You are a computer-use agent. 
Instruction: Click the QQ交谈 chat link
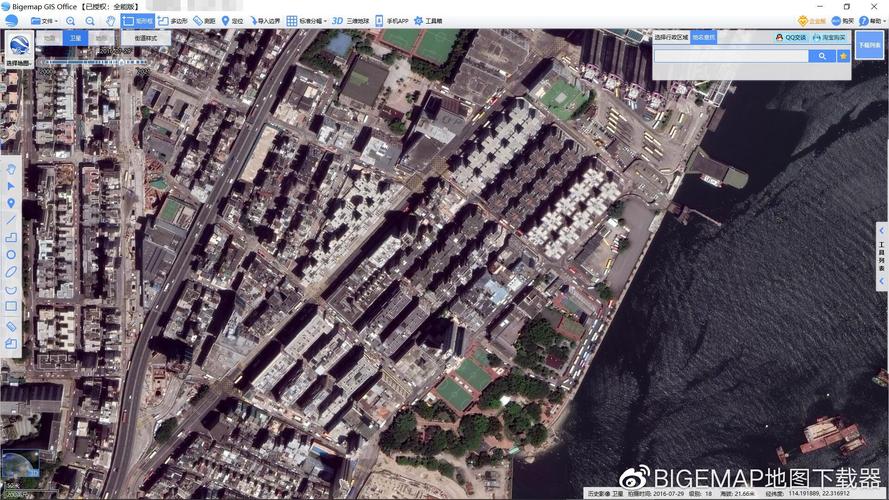point(791,37)
